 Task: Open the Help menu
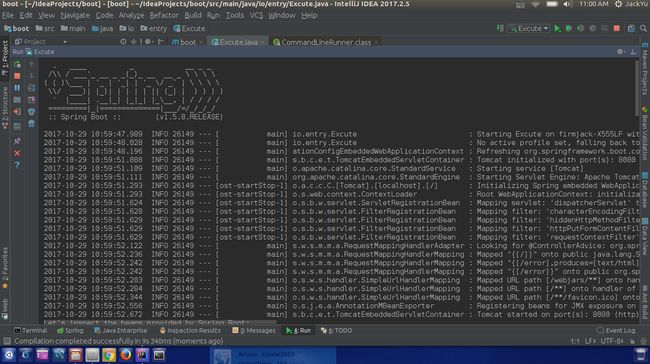click(309, 15)
